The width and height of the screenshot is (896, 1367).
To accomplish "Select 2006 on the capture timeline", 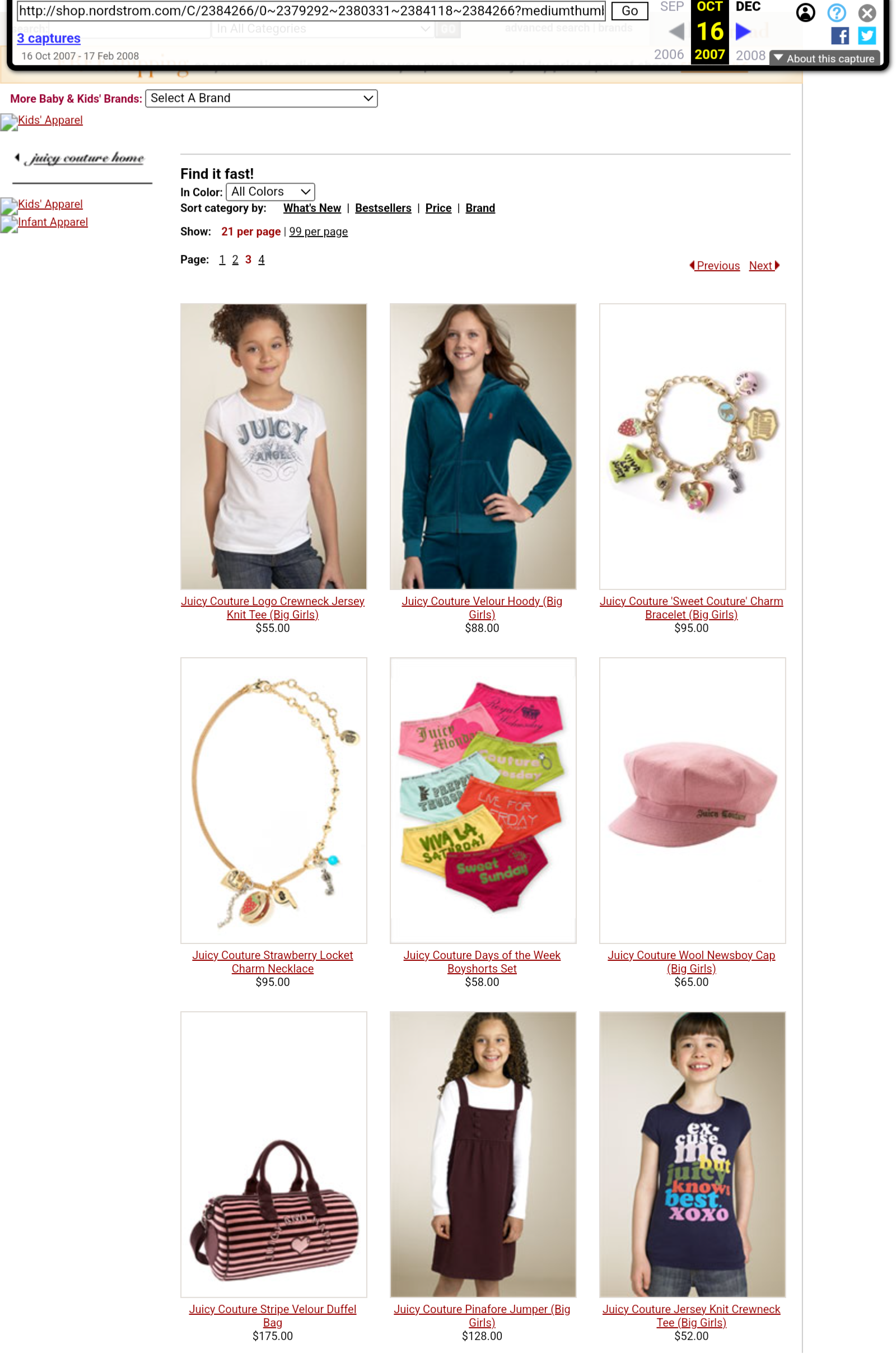I will pyautogui.click(x=668, y=54).
